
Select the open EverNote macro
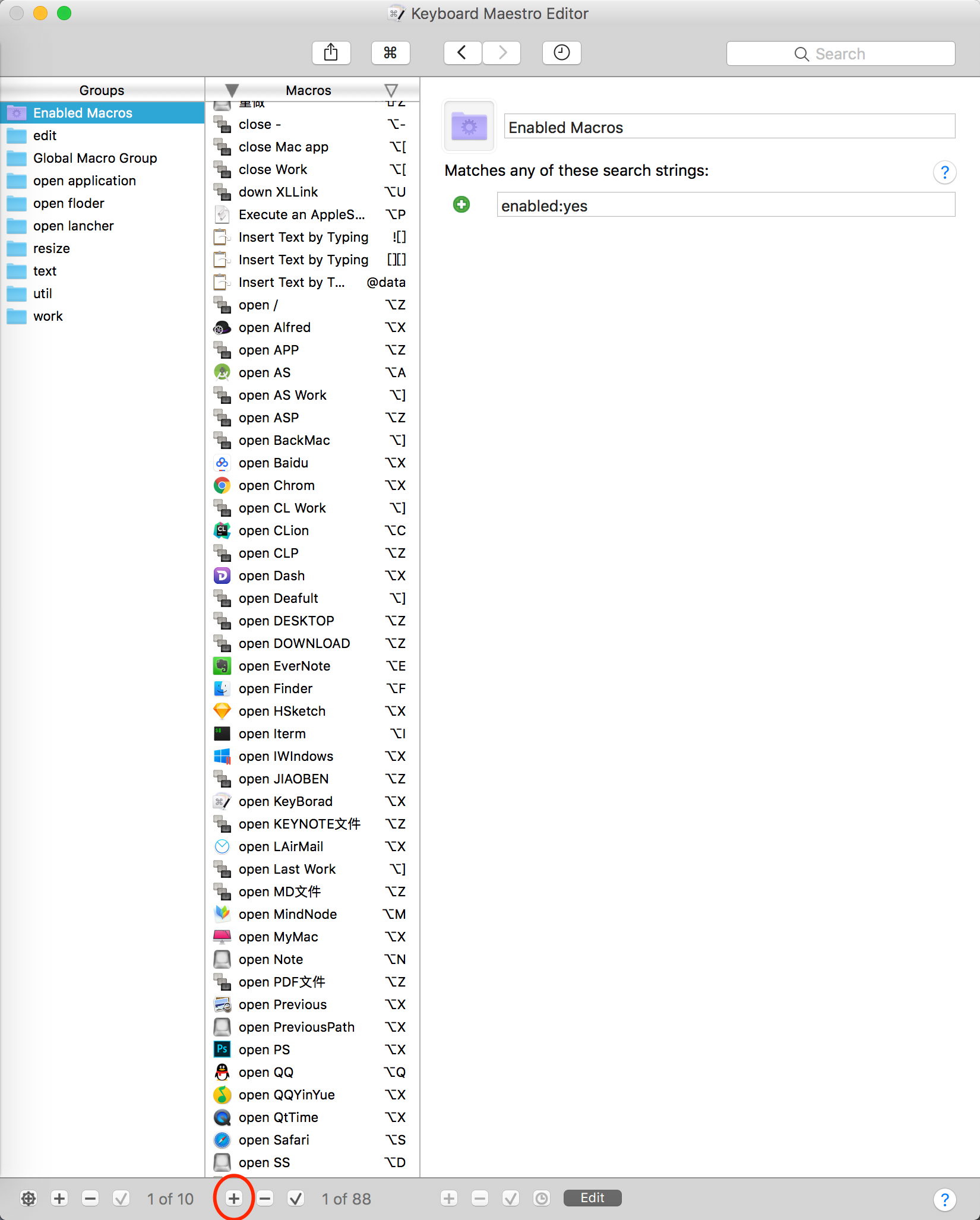[312, 666]
